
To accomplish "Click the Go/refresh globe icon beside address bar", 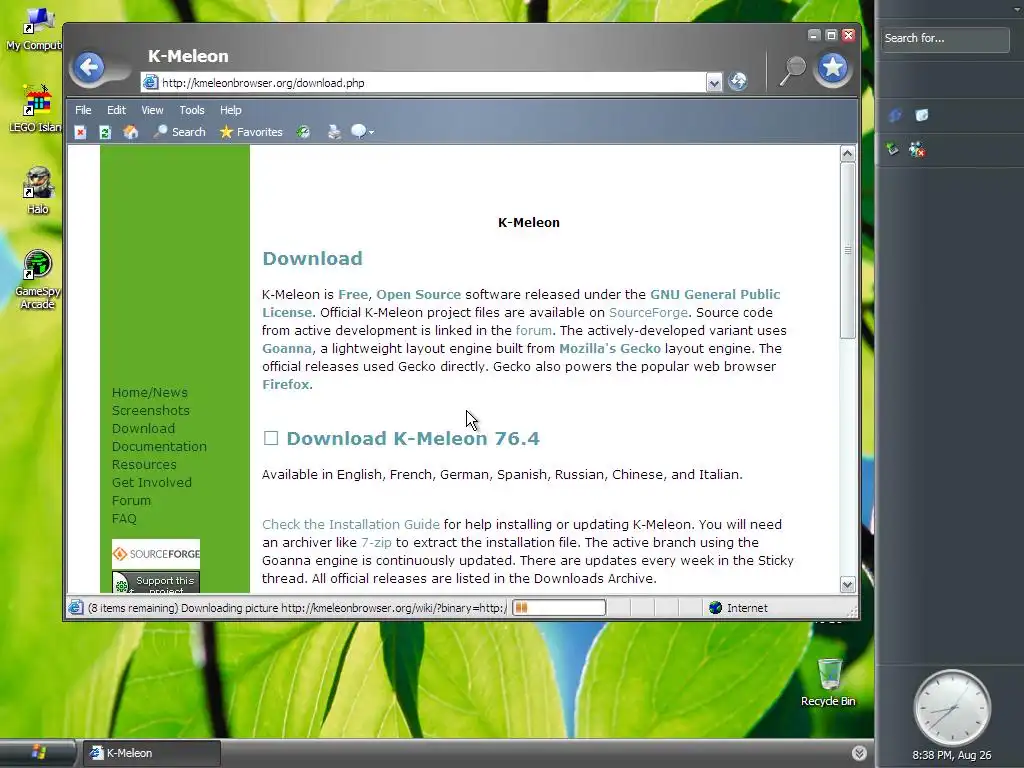I will pyautogui.click(x=738, y=81).
